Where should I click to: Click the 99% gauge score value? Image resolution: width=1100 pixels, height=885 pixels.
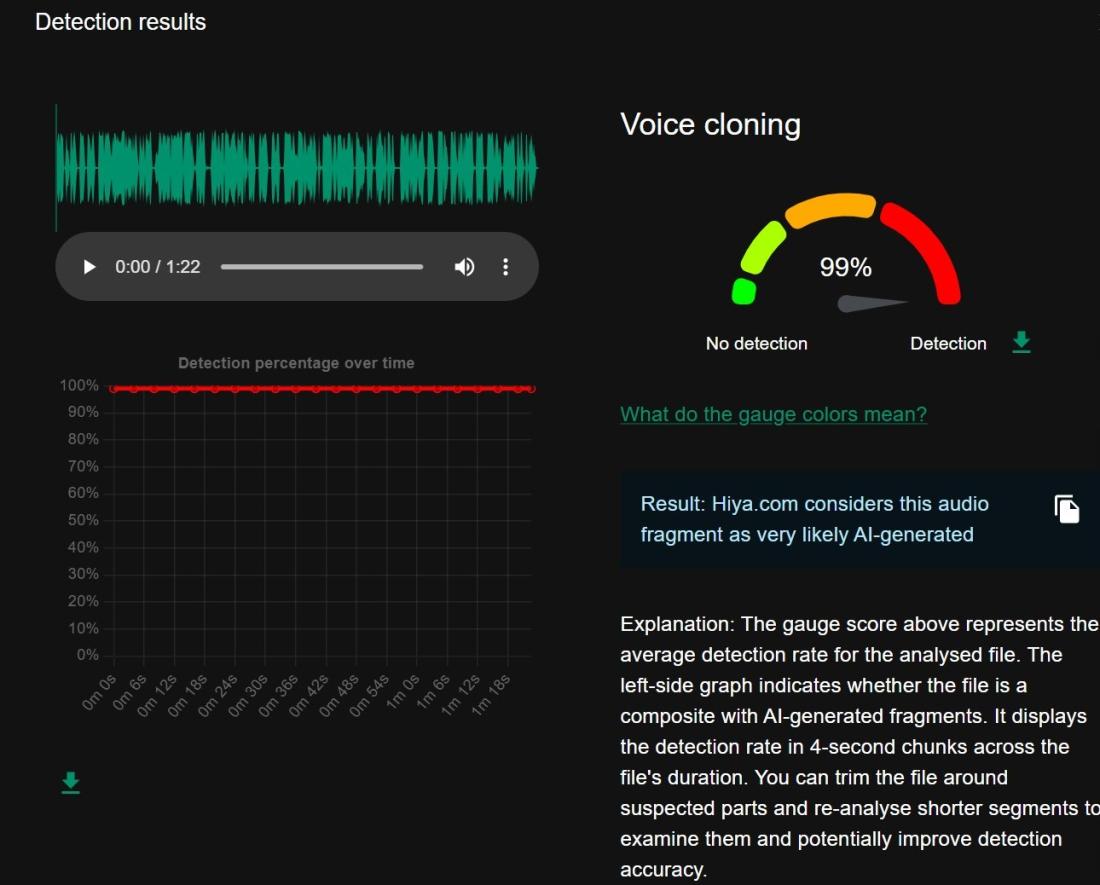click(845, 267)
